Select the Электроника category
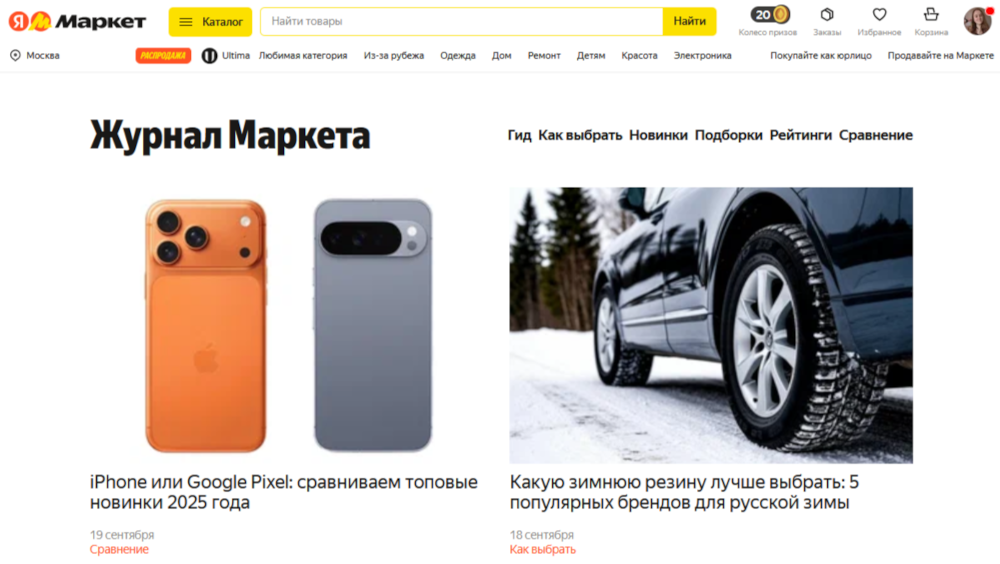This screenshot has width=1000, height=564. tap(702, 56)
